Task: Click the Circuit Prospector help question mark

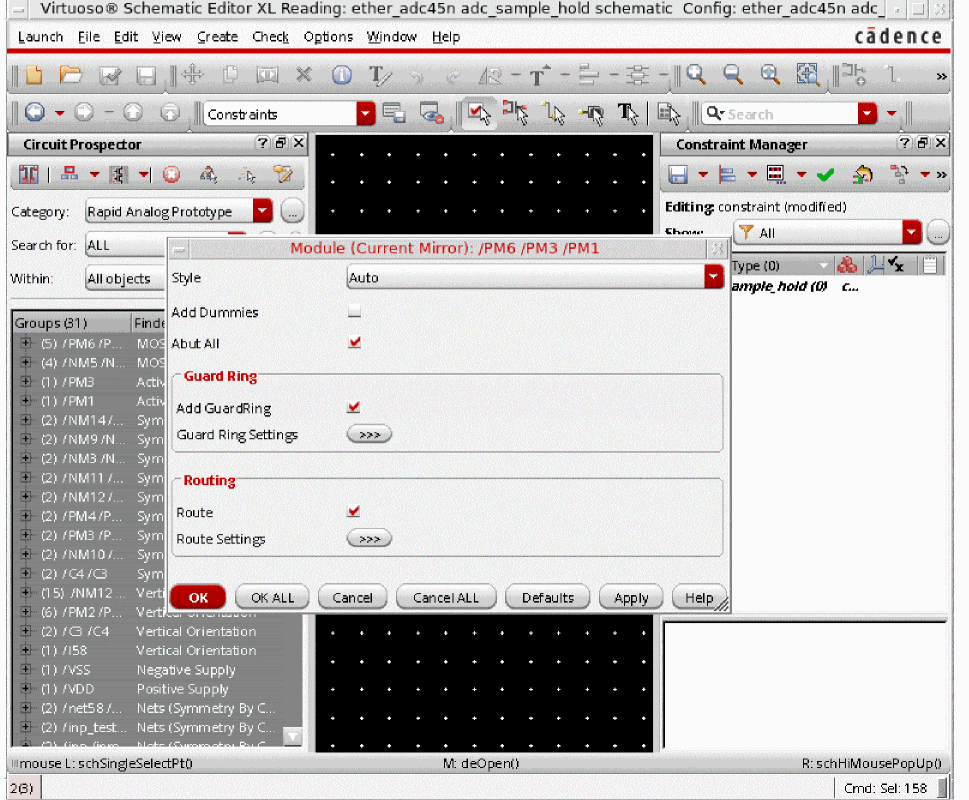Action: pyautogui.click(x=263, y=143)
